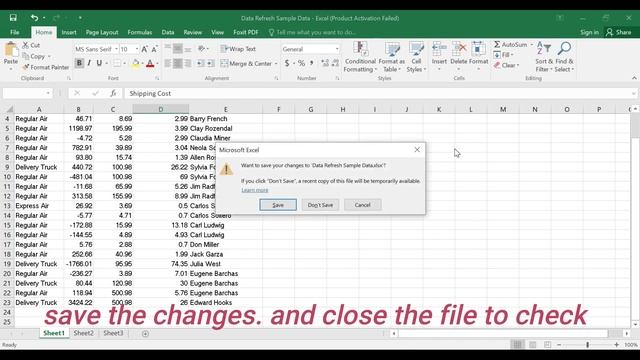The image size is (640, 360).
Task: Add a new sheet with plus icon
Action: [x=145, y=333]
